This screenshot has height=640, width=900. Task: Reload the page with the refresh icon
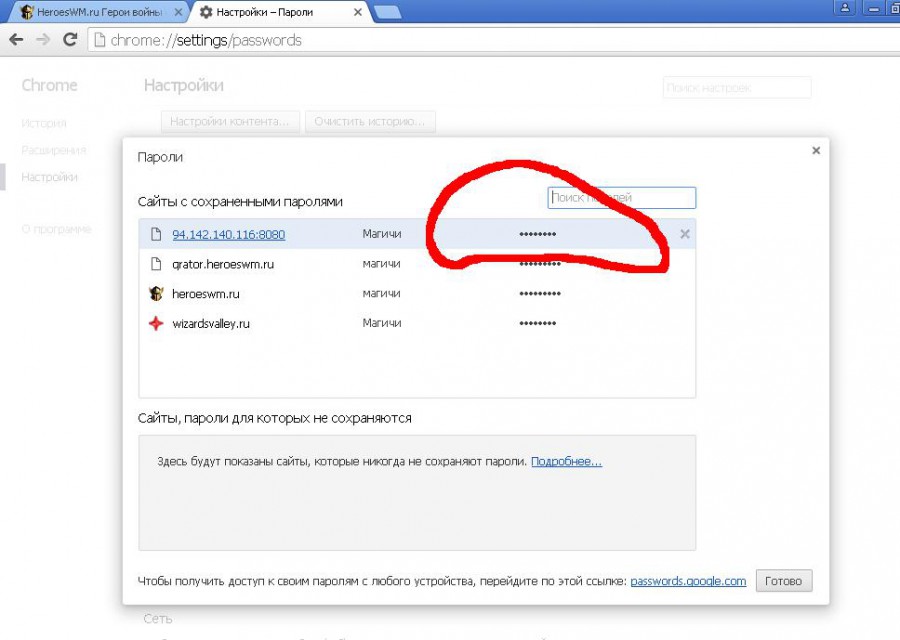click(70, 40)
